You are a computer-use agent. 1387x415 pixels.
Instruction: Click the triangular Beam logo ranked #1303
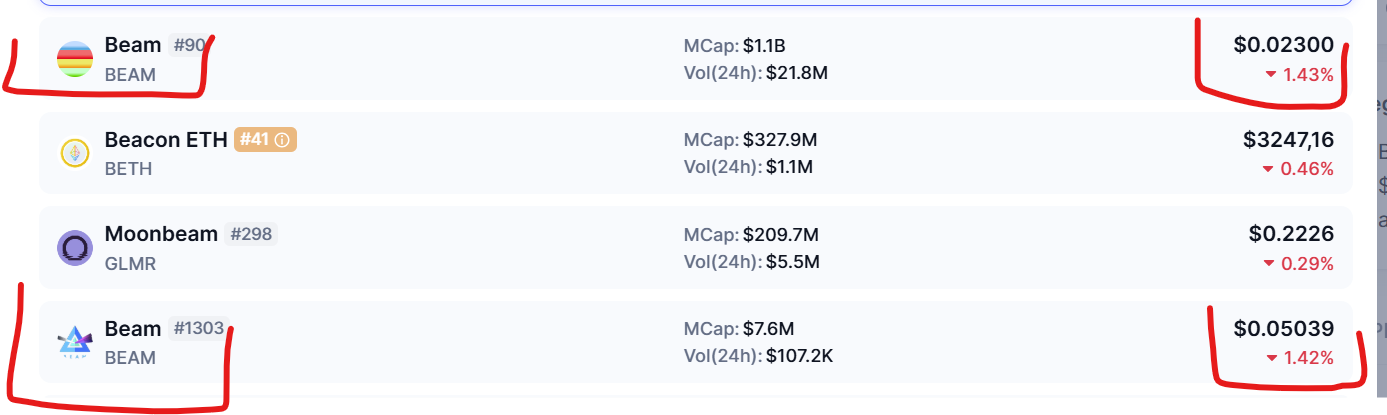75,342
